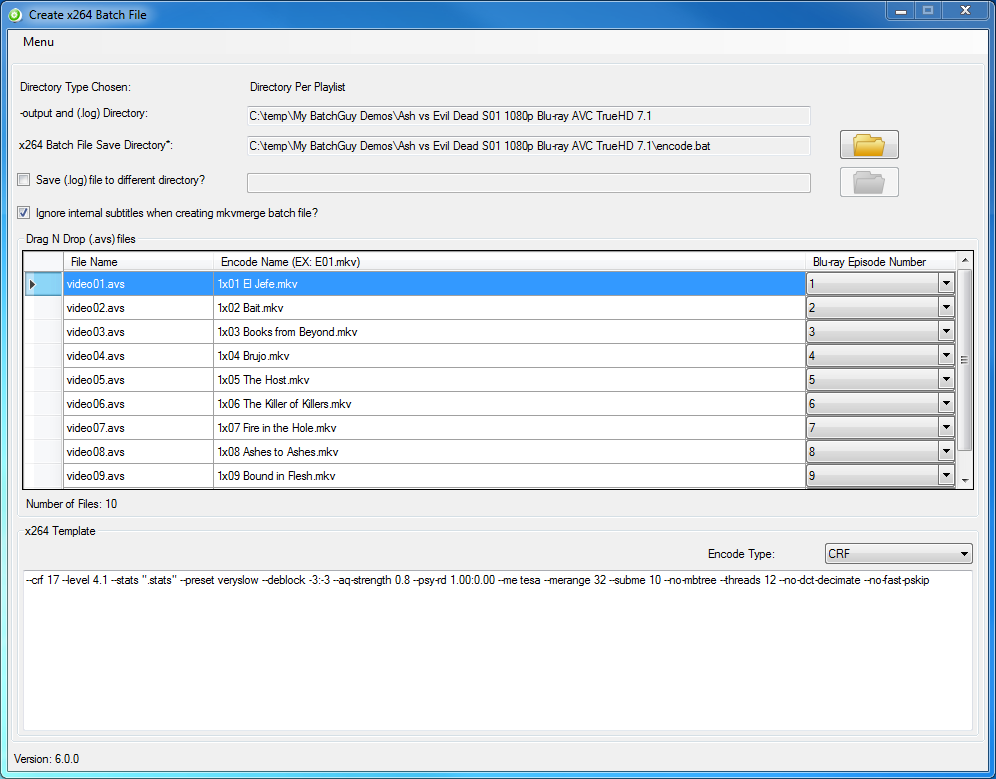Click the 'Version: 6.0.0' status text
Screen dimensions: 996x779
click(46, 759)
